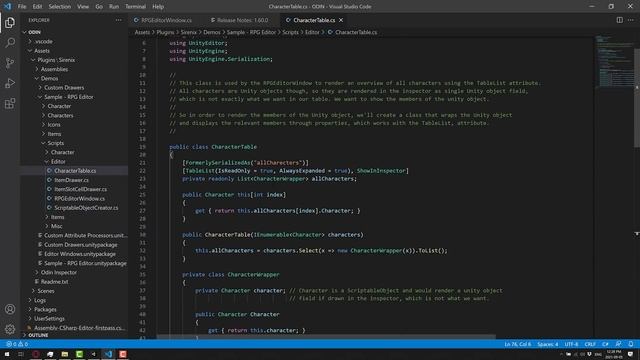Click Spaces: 4 indentation setting
This screenshot has height=360, width=640.
(x=547, y=344)
